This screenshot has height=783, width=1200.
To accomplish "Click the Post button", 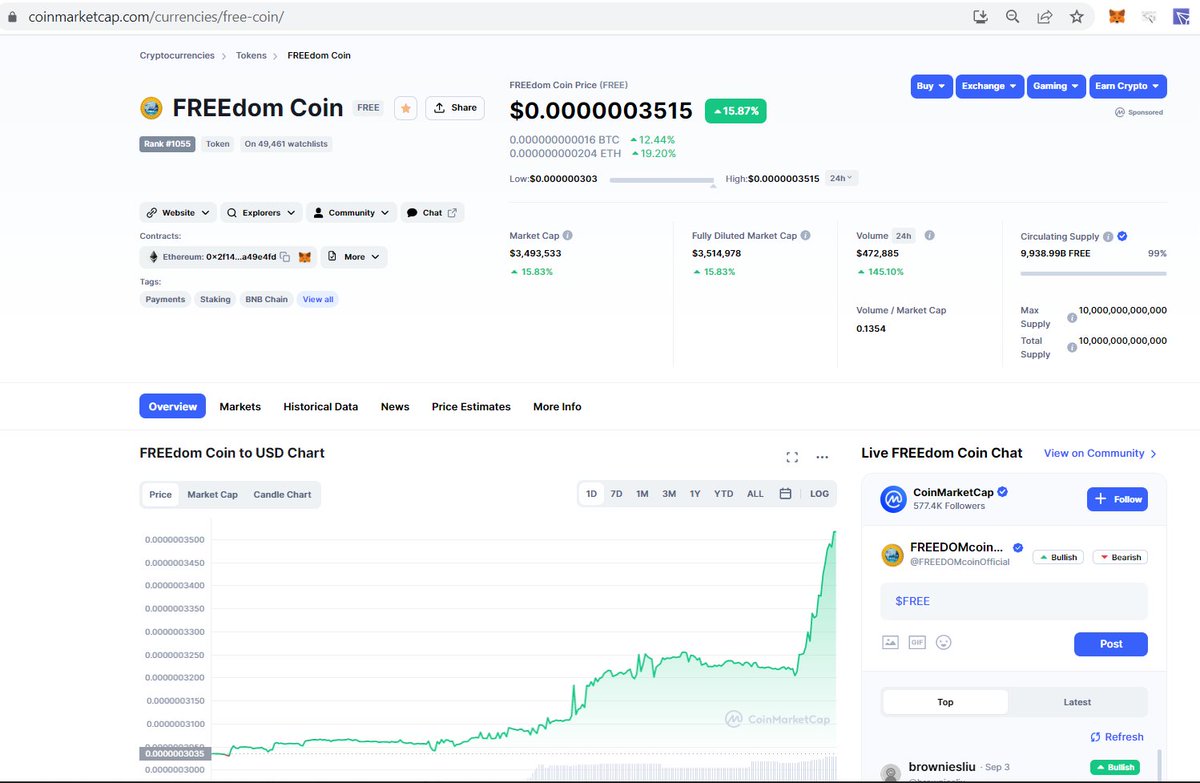I will [1111, 644].
